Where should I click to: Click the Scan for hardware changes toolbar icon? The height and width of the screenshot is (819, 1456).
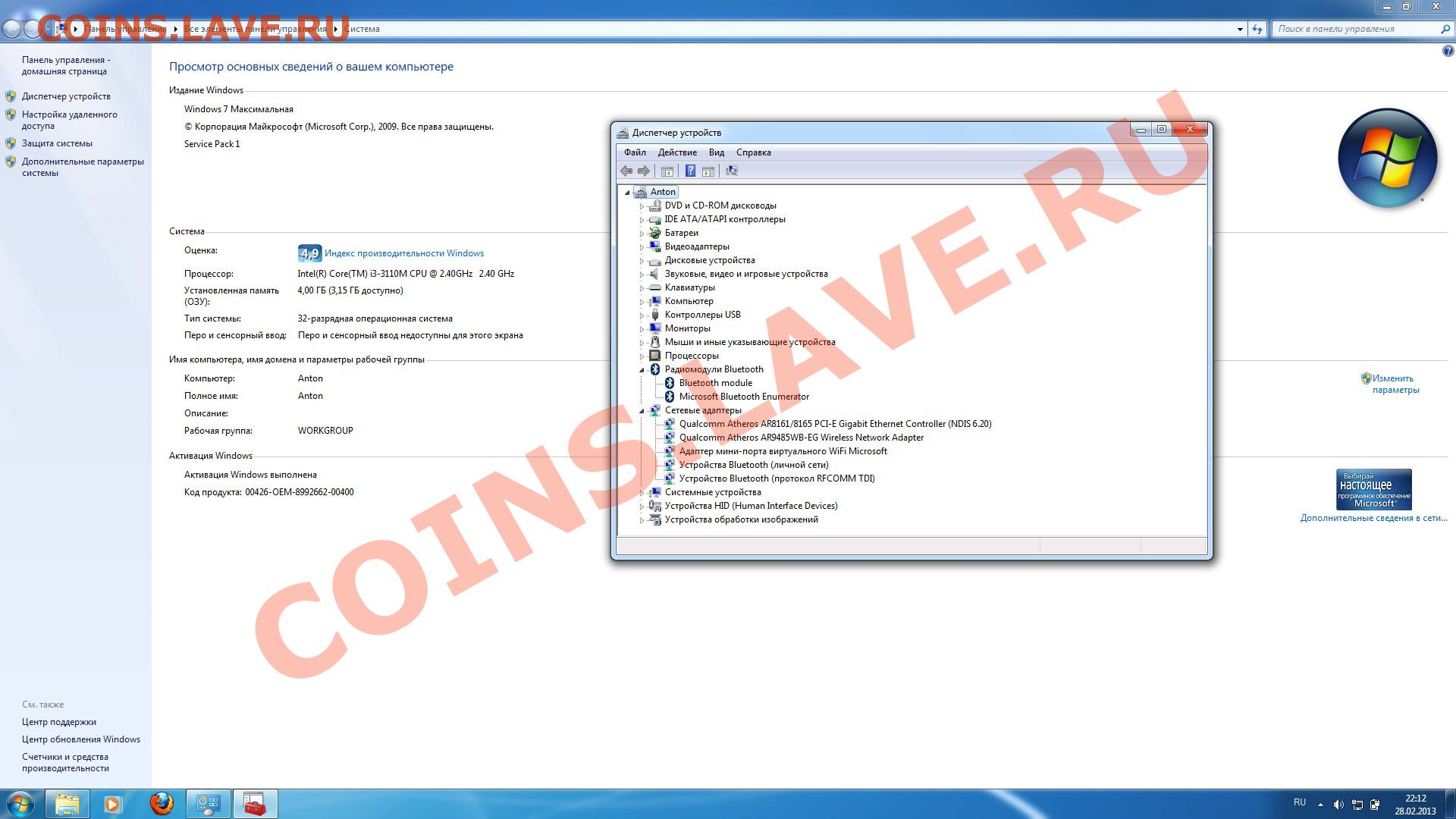coord(732,171)
